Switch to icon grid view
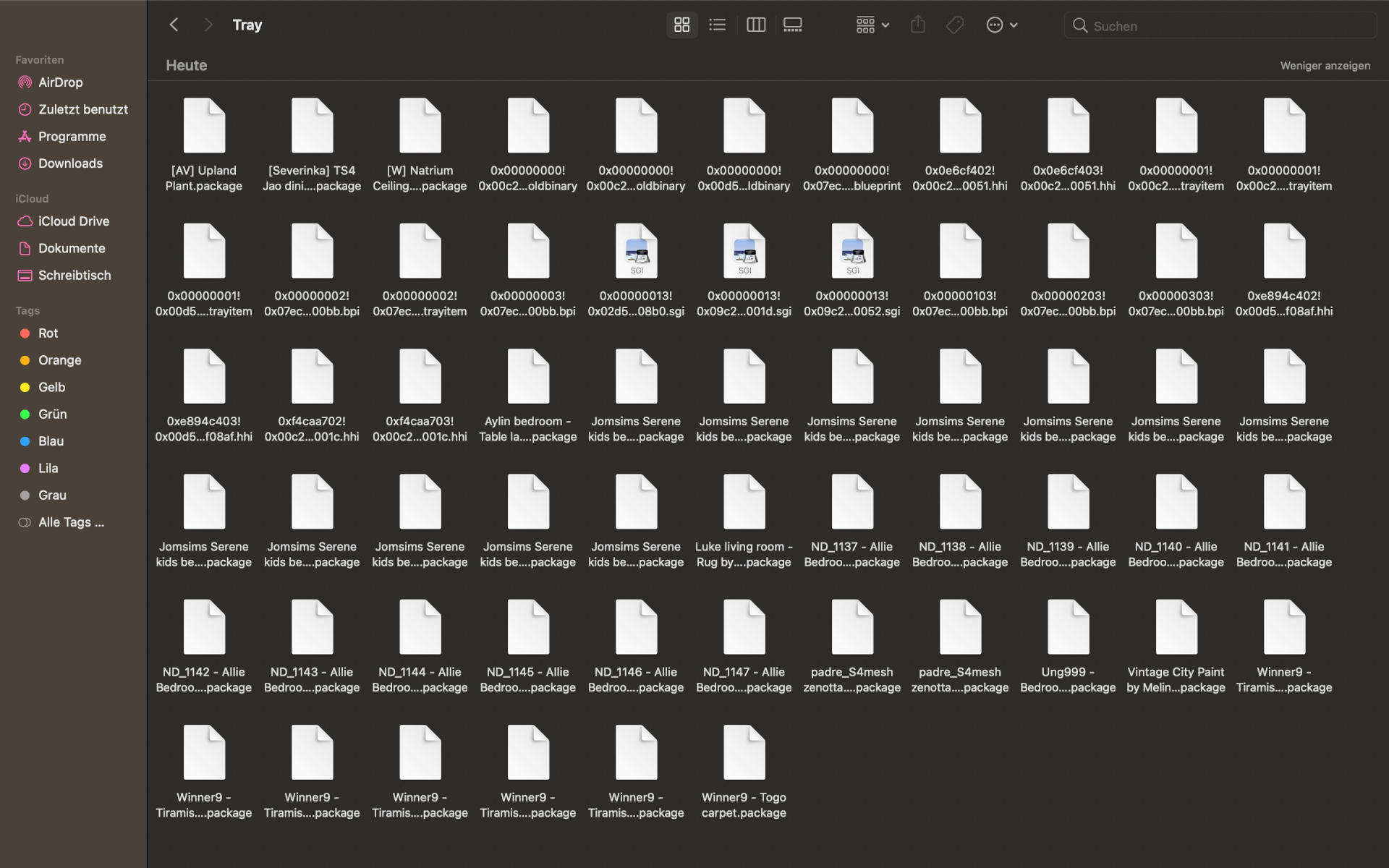The width and height of the screenshot is (1389, 868). tap(681, 25)
